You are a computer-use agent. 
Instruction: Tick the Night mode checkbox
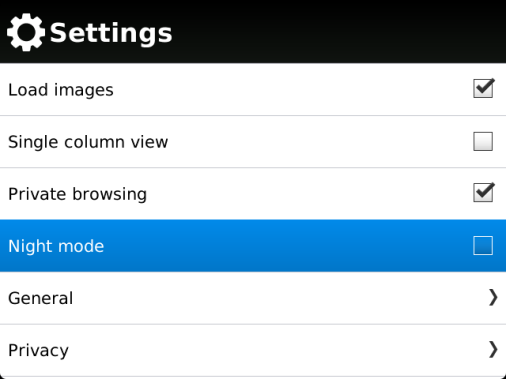point(483,245)
